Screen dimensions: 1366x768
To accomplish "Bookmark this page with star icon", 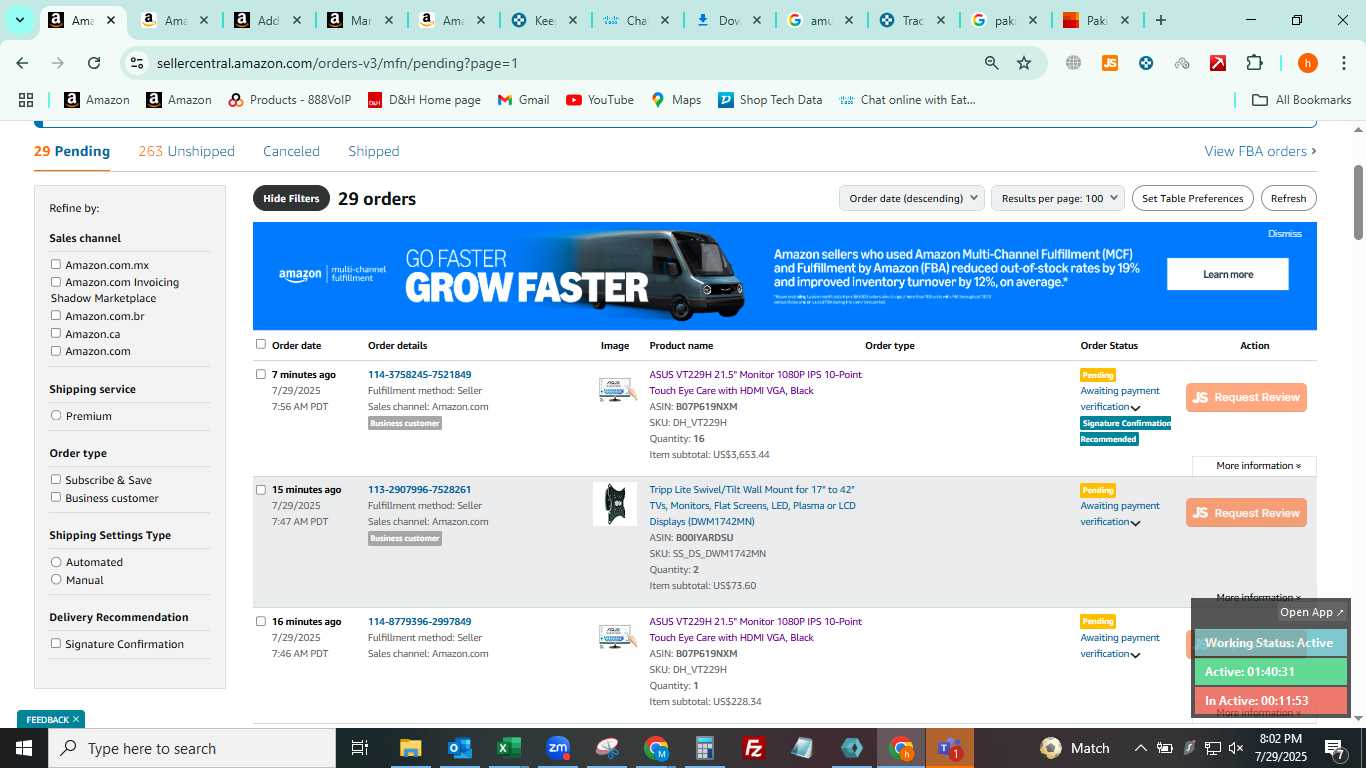I will 1024,63.
